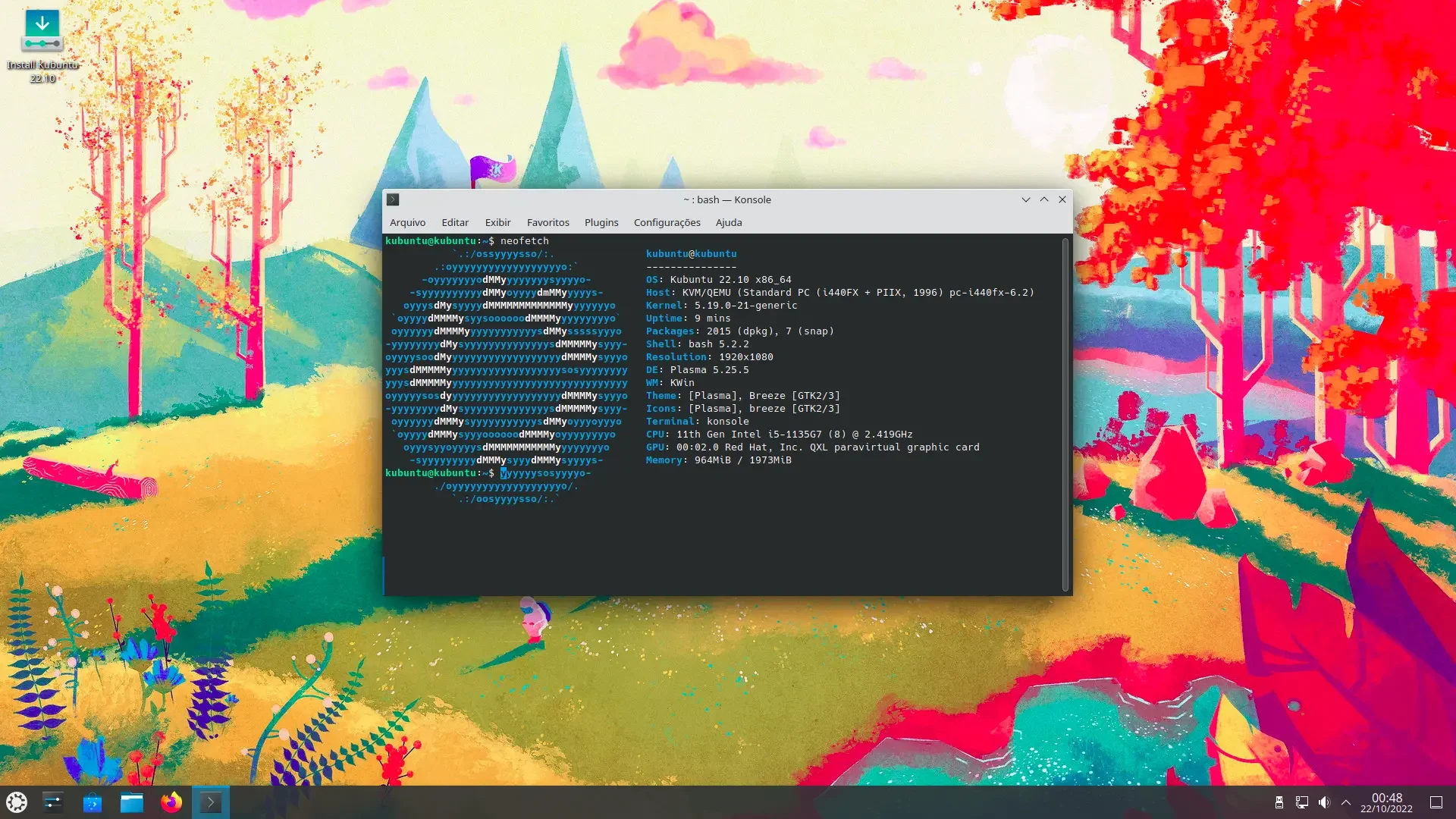Screen dimensions: 1456x819
Task: Open the clock showing 00:48
Action: click(1386, 802)
